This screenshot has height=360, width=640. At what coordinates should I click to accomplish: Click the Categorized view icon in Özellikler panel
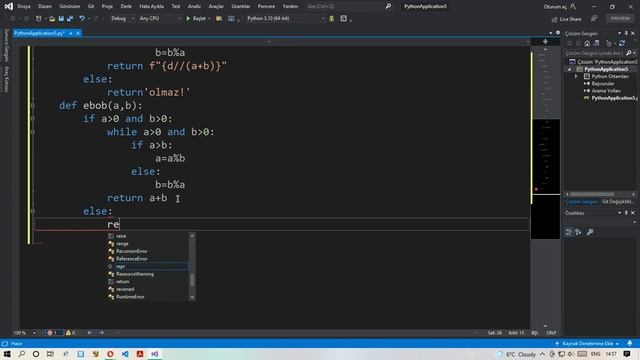pos(569,232)
